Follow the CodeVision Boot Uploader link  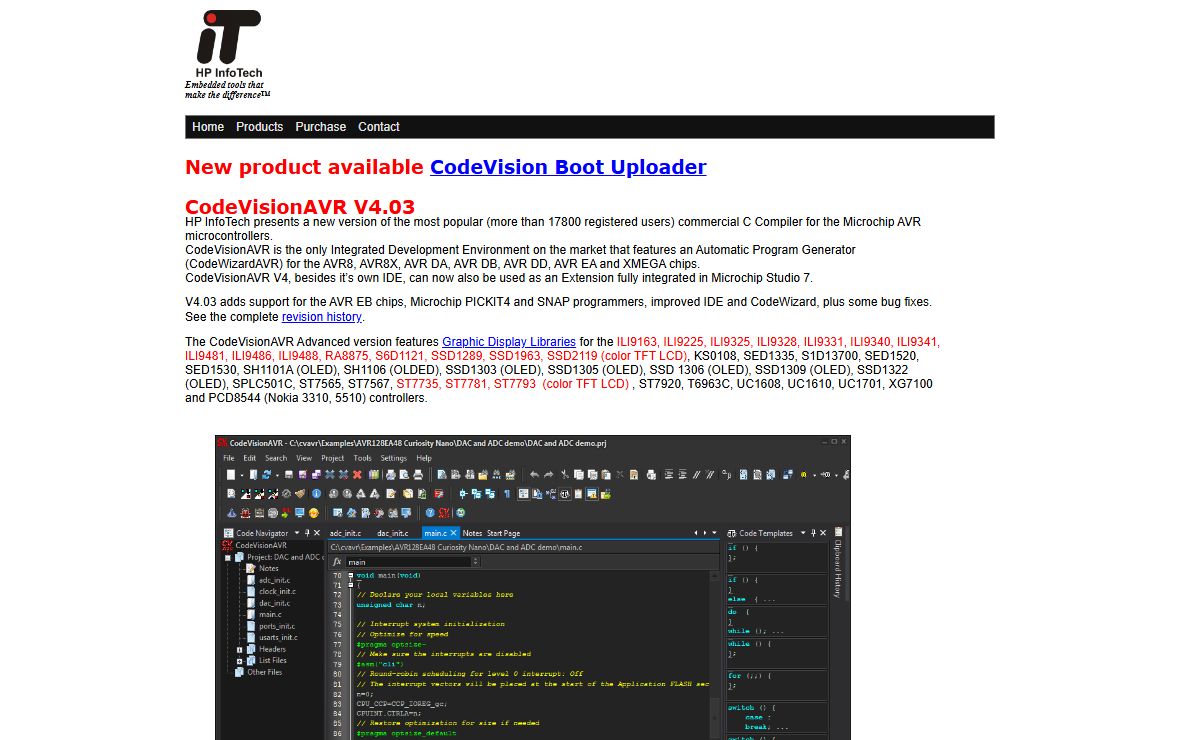click(x=568, y=167)
